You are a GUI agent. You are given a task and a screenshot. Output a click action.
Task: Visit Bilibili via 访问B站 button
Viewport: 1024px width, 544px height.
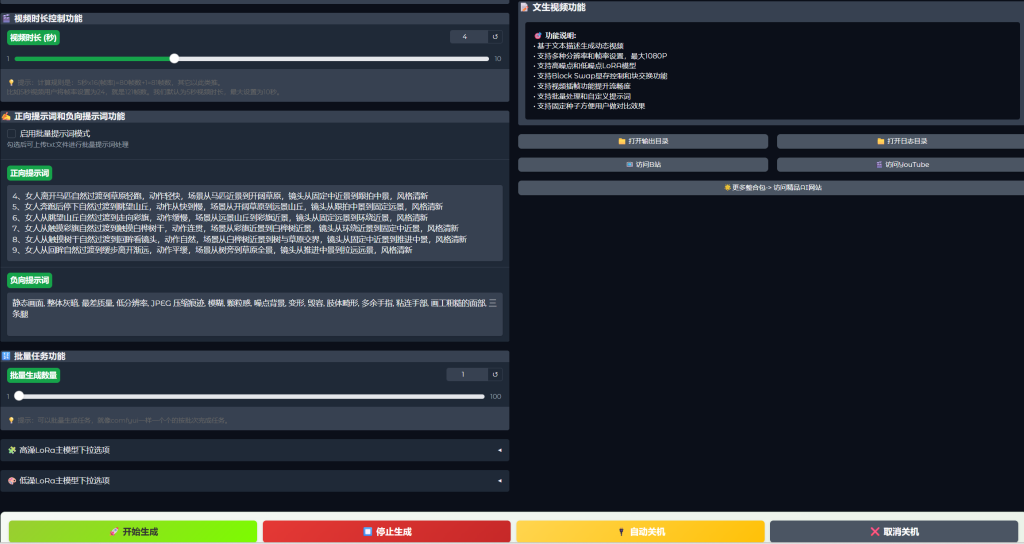[643, 165]
